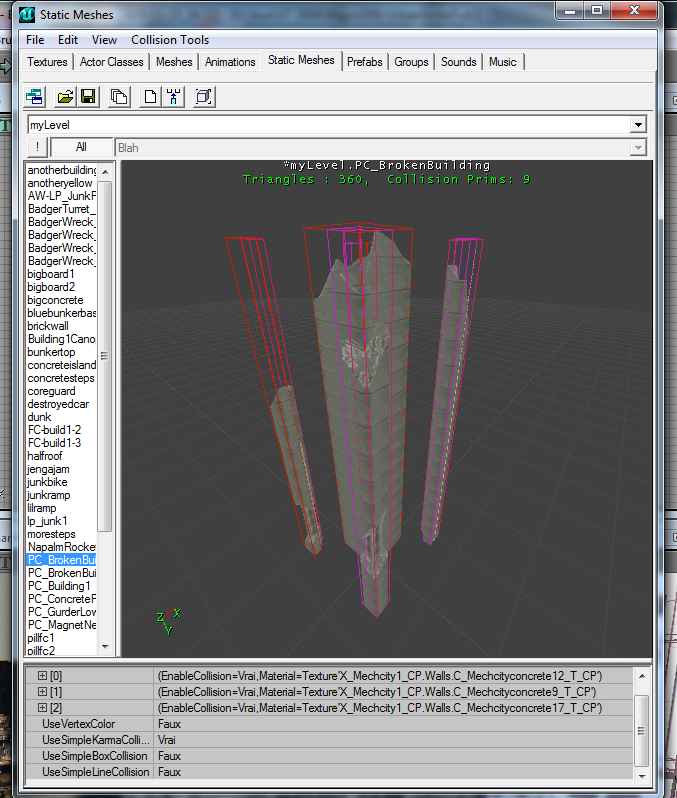Select PC_Building1 in the mesh list
This screenshot has width=677, height=798.
click(59, 586)
